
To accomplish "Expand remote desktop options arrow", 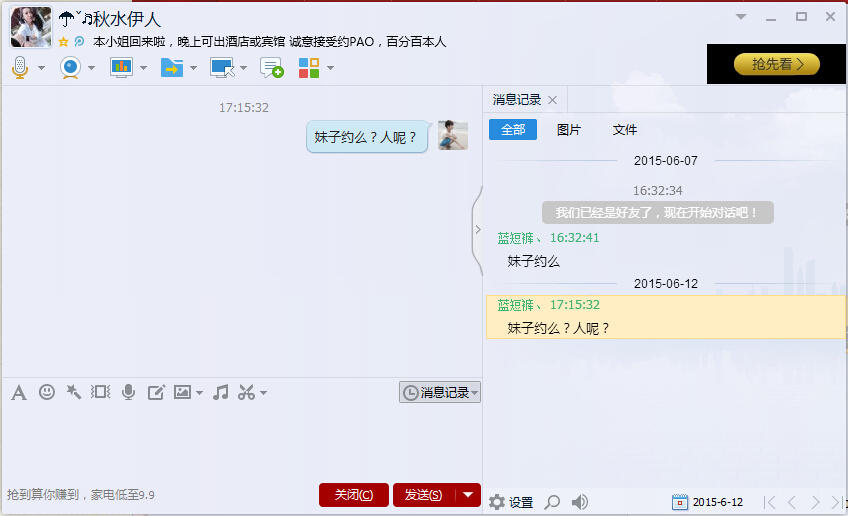I will click(243, 68).
